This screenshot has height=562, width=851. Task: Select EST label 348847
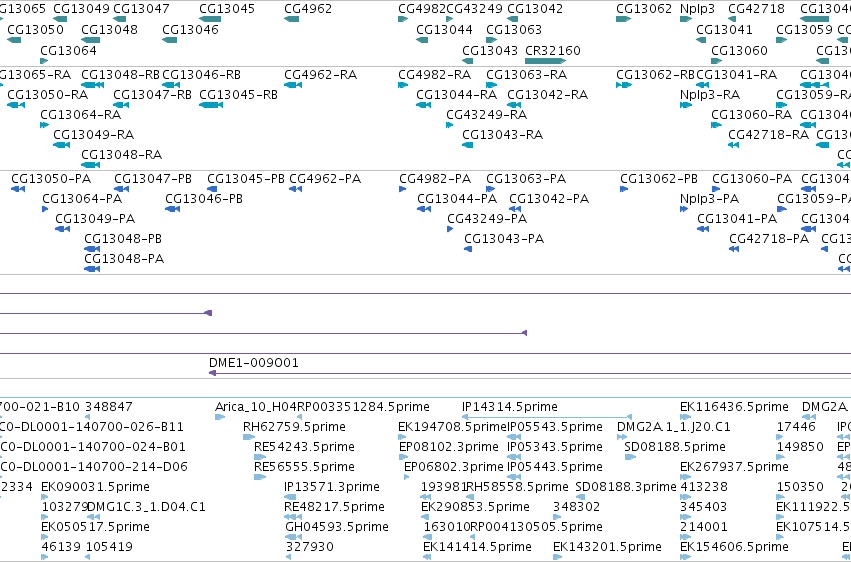tap(109, 406)
